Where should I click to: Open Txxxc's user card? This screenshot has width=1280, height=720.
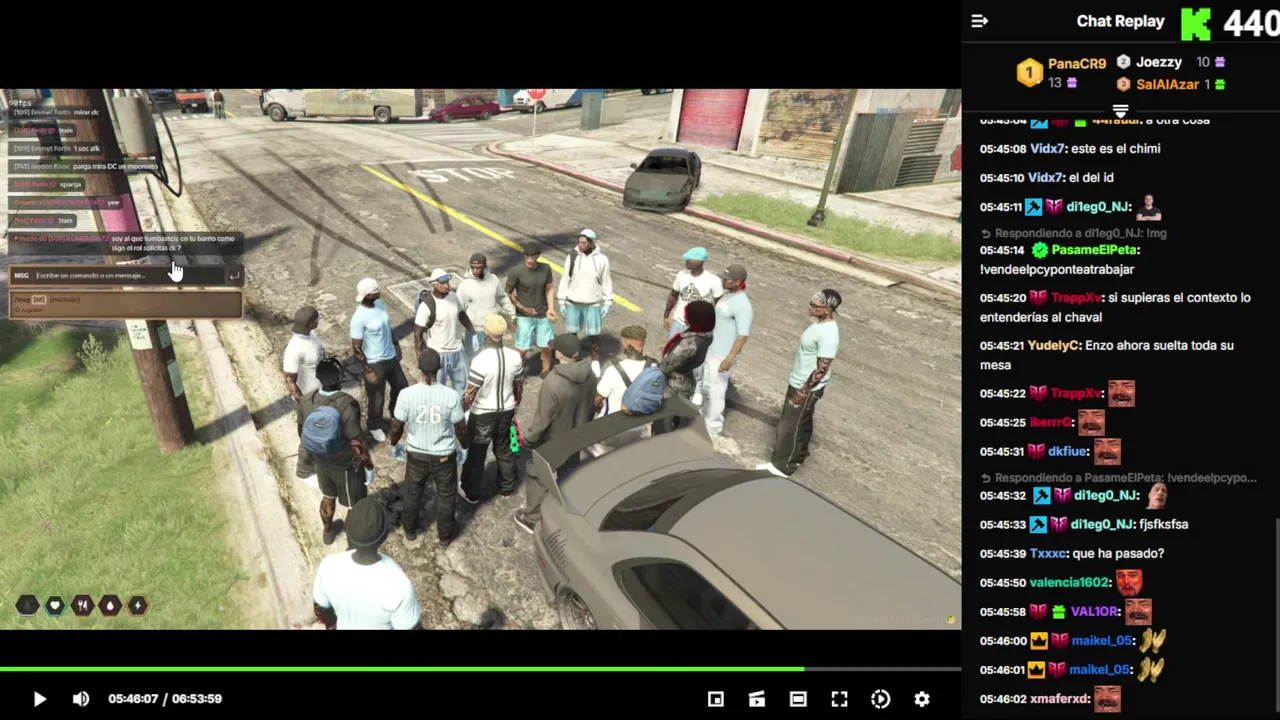click(x=1047, y=553)
